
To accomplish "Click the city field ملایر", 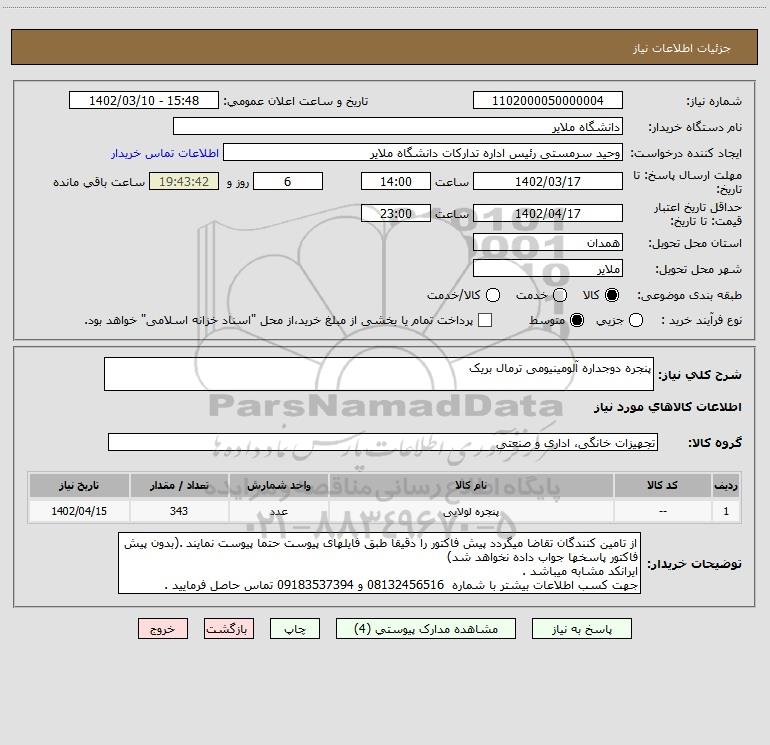I will point(548,269).
